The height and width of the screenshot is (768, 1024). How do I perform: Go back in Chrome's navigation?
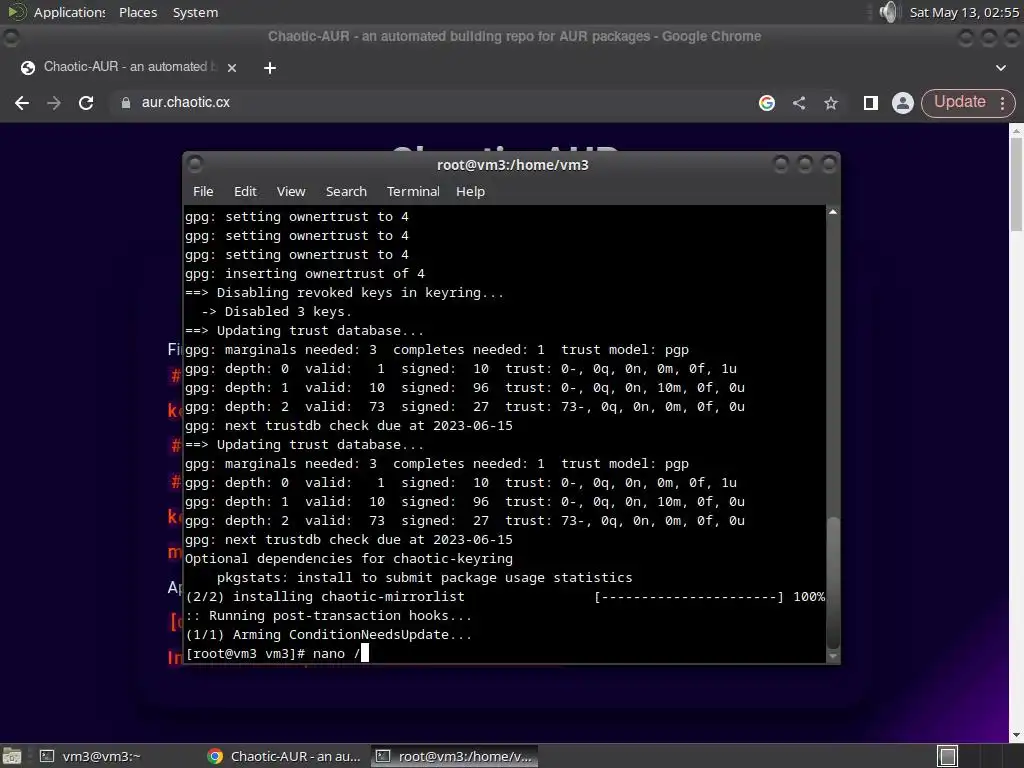22,103
